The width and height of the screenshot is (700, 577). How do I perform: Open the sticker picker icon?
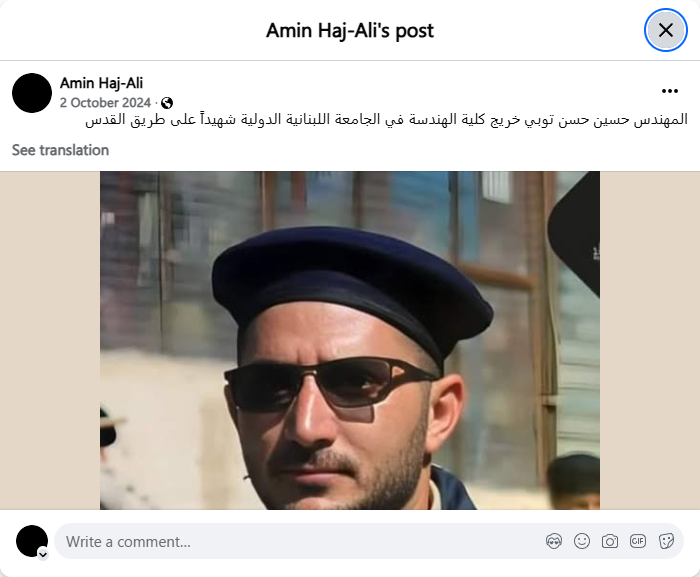click(666, 541)
